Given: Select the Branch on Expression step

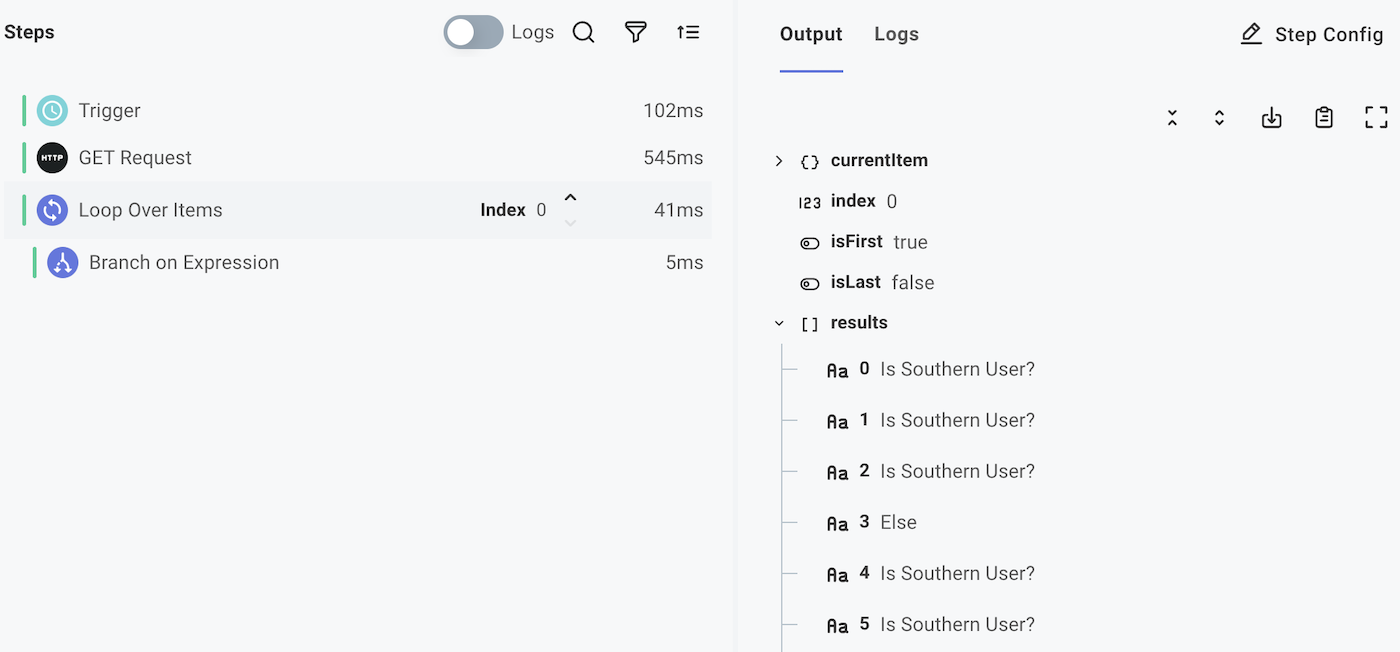Looking at the screenshot, I should (183, 261).
